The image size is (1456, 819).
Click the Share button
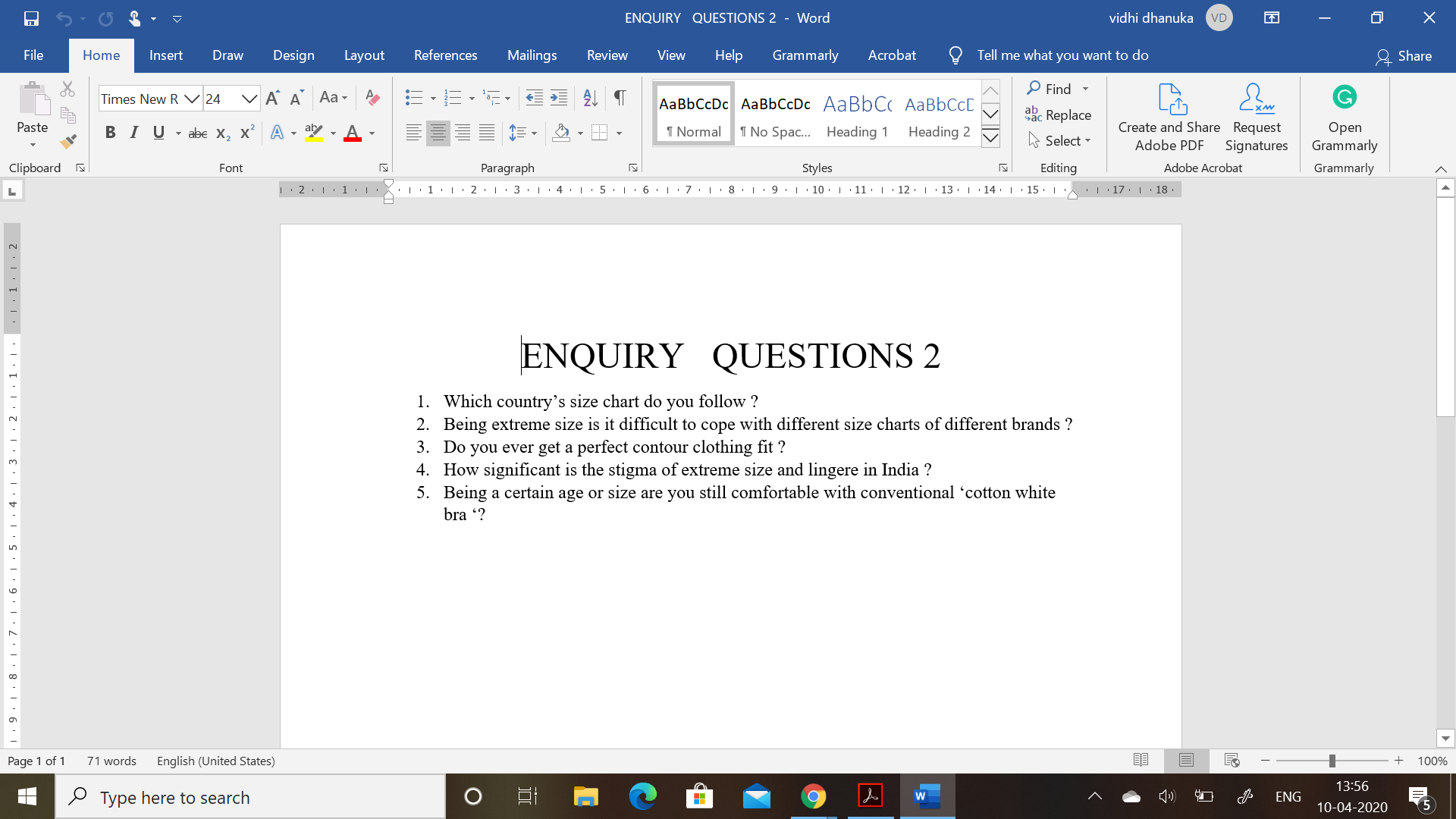pos(1404,56)
